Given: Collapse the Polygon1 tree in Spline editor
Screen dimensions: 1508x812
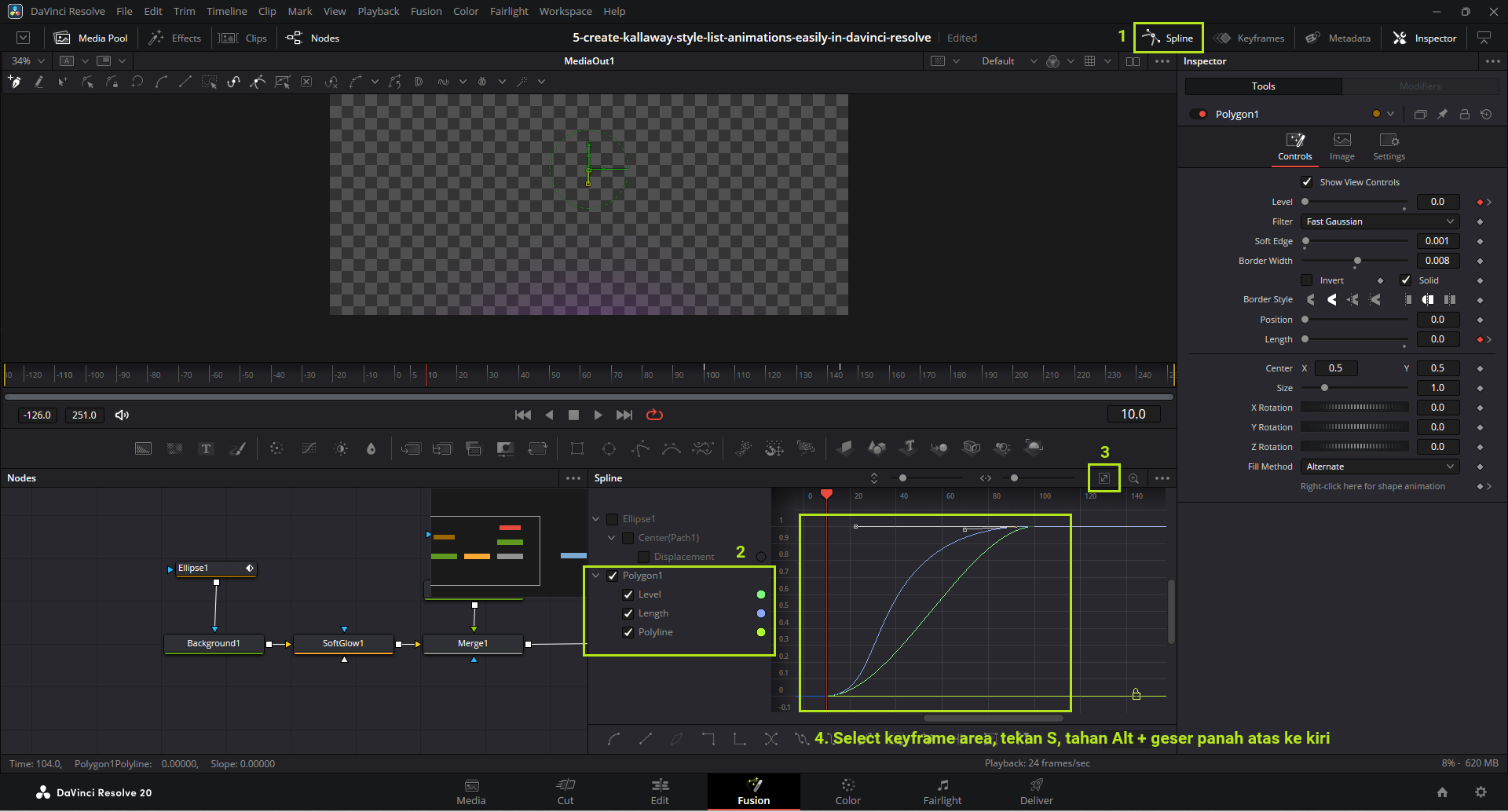Looking at the screenshot, I should click(596, 576).
